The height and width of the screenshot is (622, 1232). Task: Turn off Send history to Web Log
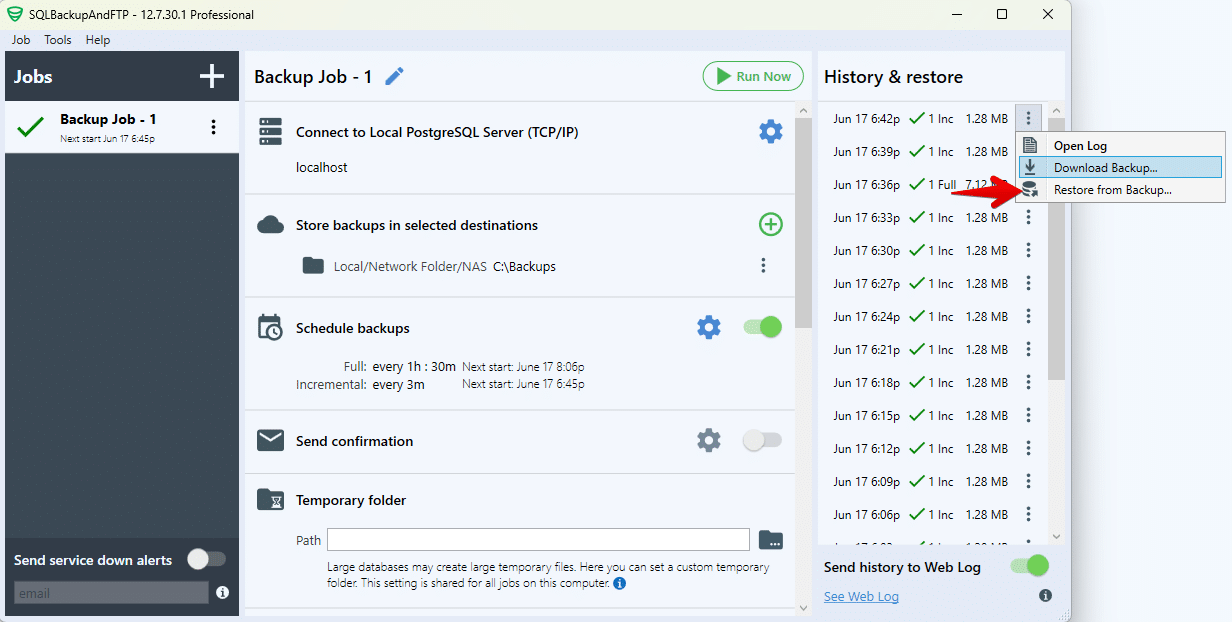pyautogui.click(x=1030, y=566)
